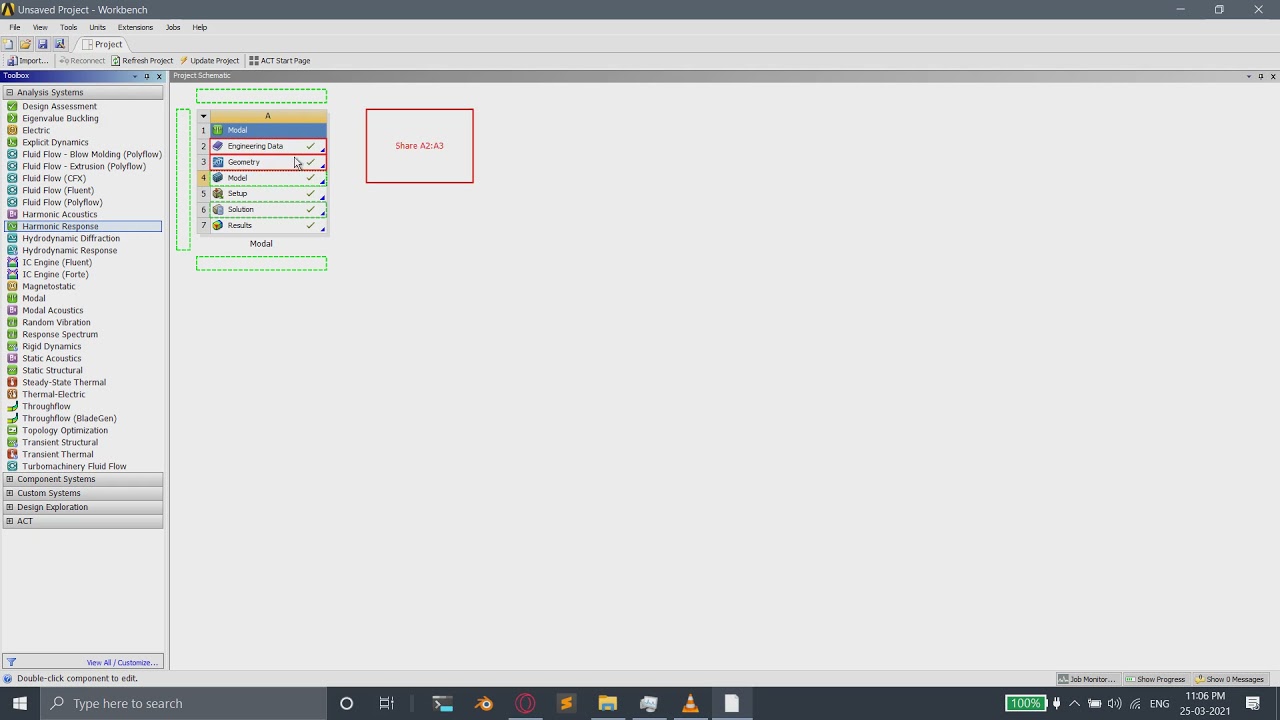Click the Modal system header cell
1280x720 pixels.
[268, 130]
